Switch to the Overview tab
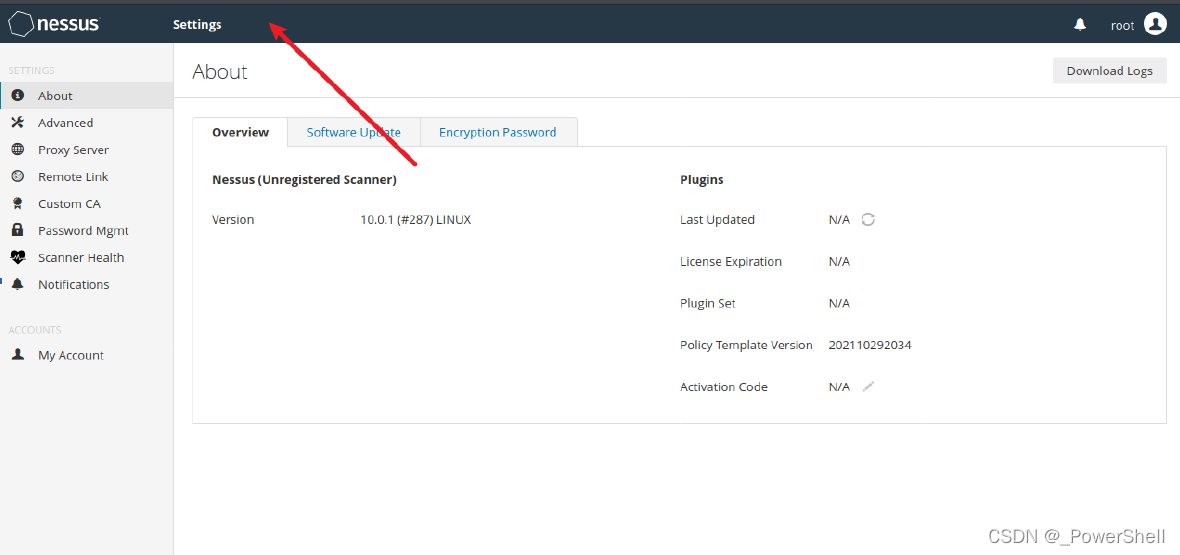Viewport: 1180px width, 555px height. (x=240, y=132)
